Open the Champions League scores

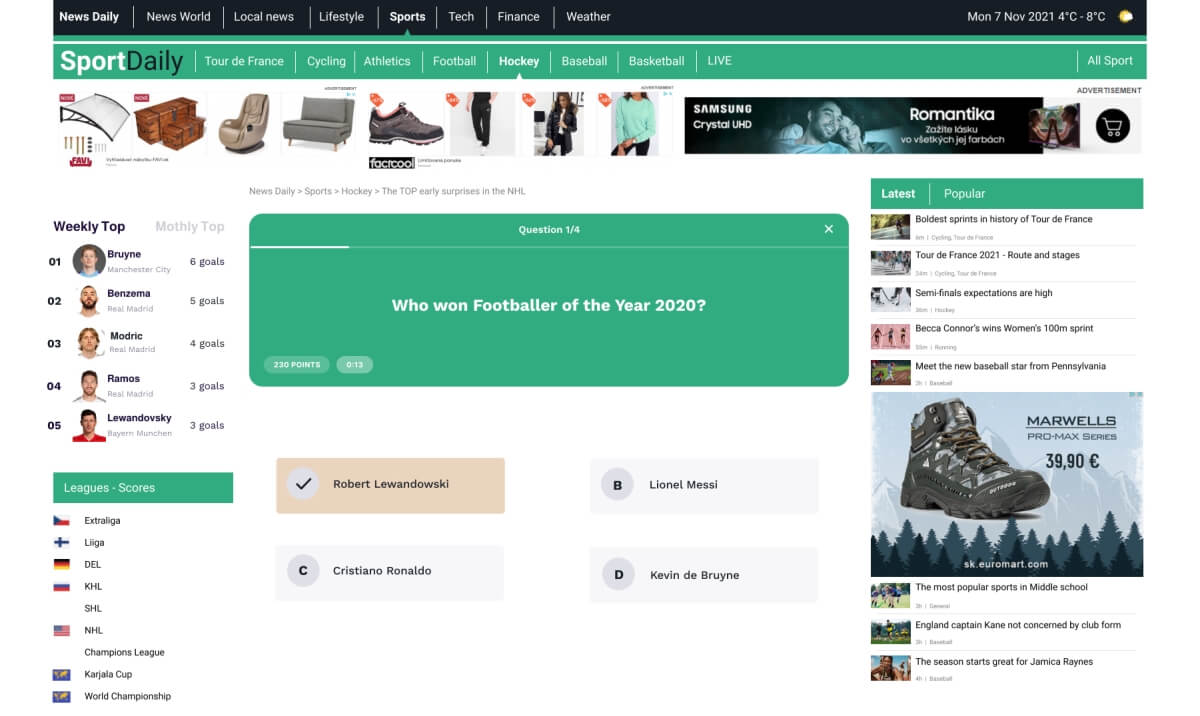124,653
